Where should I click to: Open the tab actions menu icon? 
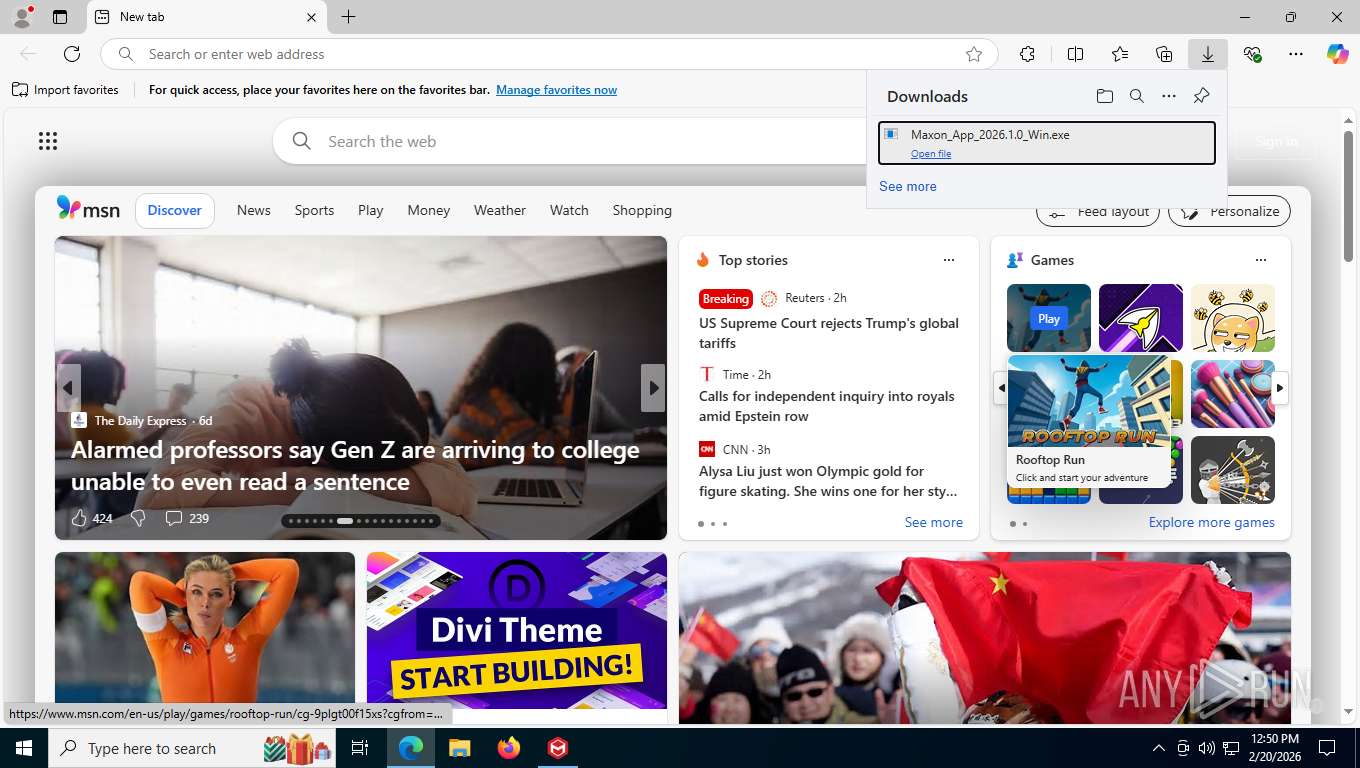[60, 17]
